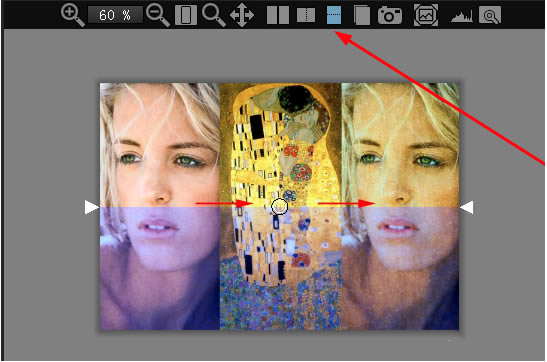Open the full-screen image preview icon
This screenshot has width=547, height=362.
[x=426, y=15]
